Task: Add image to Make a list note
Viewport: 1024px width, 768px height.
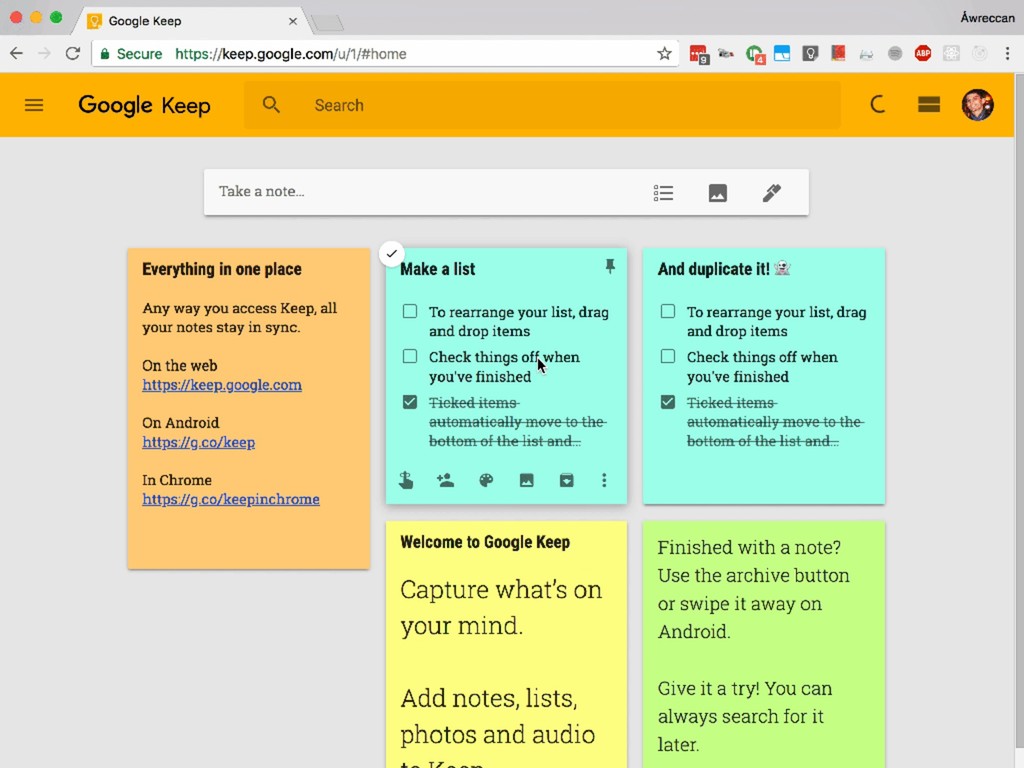Action: (x=526, y=481)
